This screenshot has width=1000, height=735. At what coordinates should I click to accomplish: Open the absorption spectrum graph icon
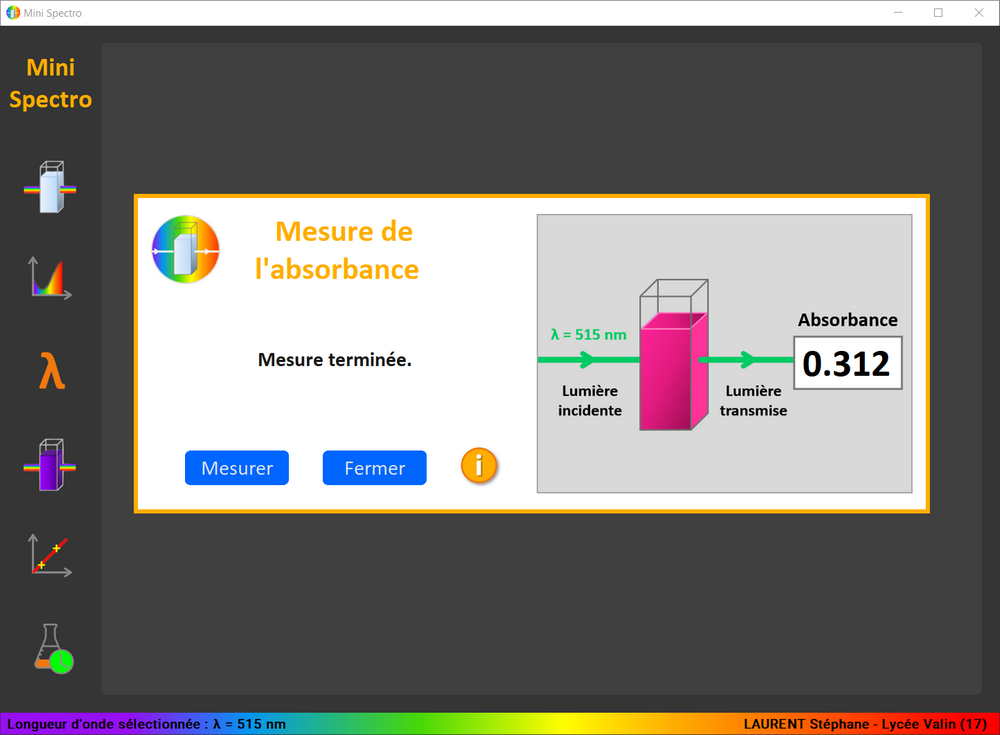pos(50,278)
